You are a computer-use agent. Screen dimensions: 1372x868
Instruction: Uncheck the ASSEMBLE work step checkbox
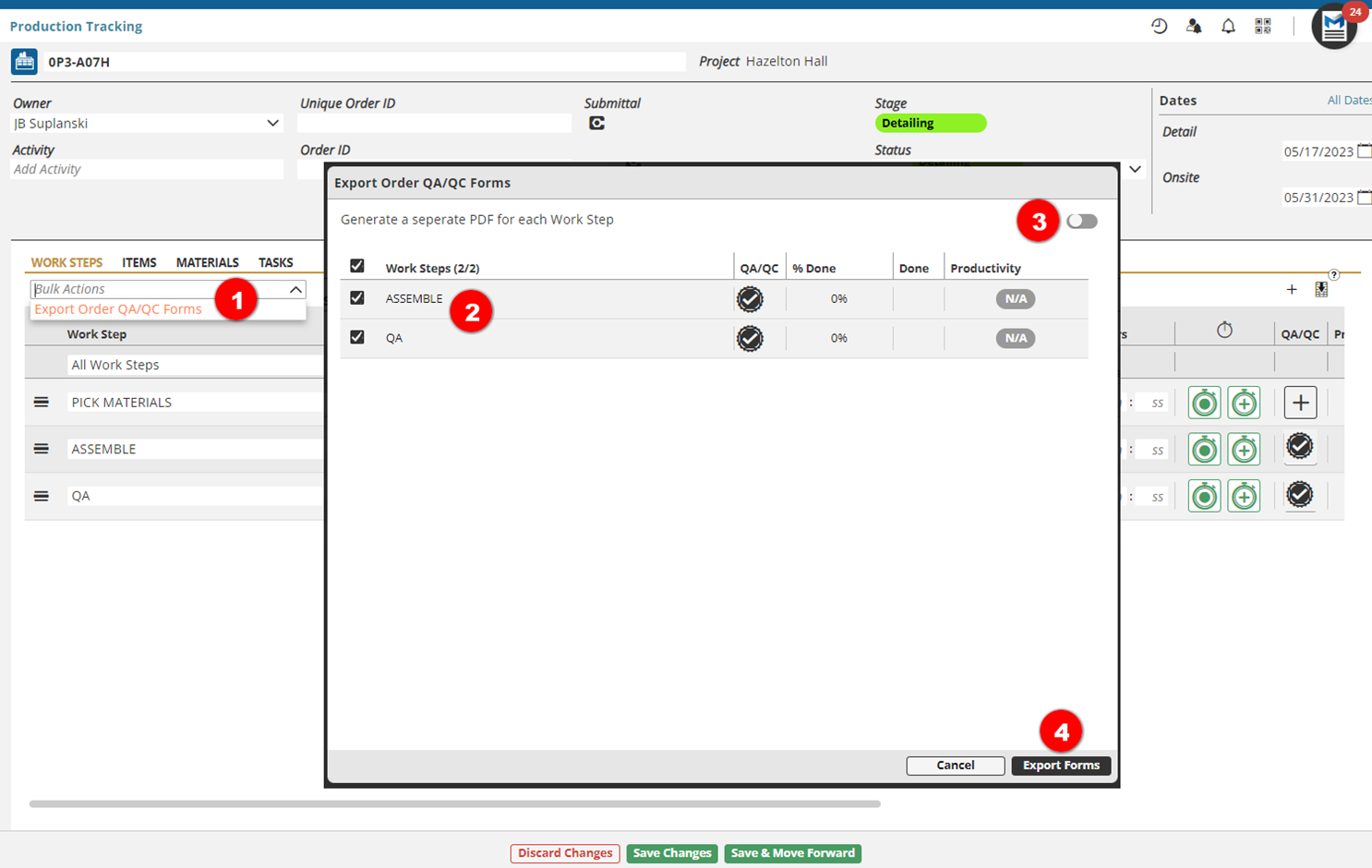[x=357, y=298]
